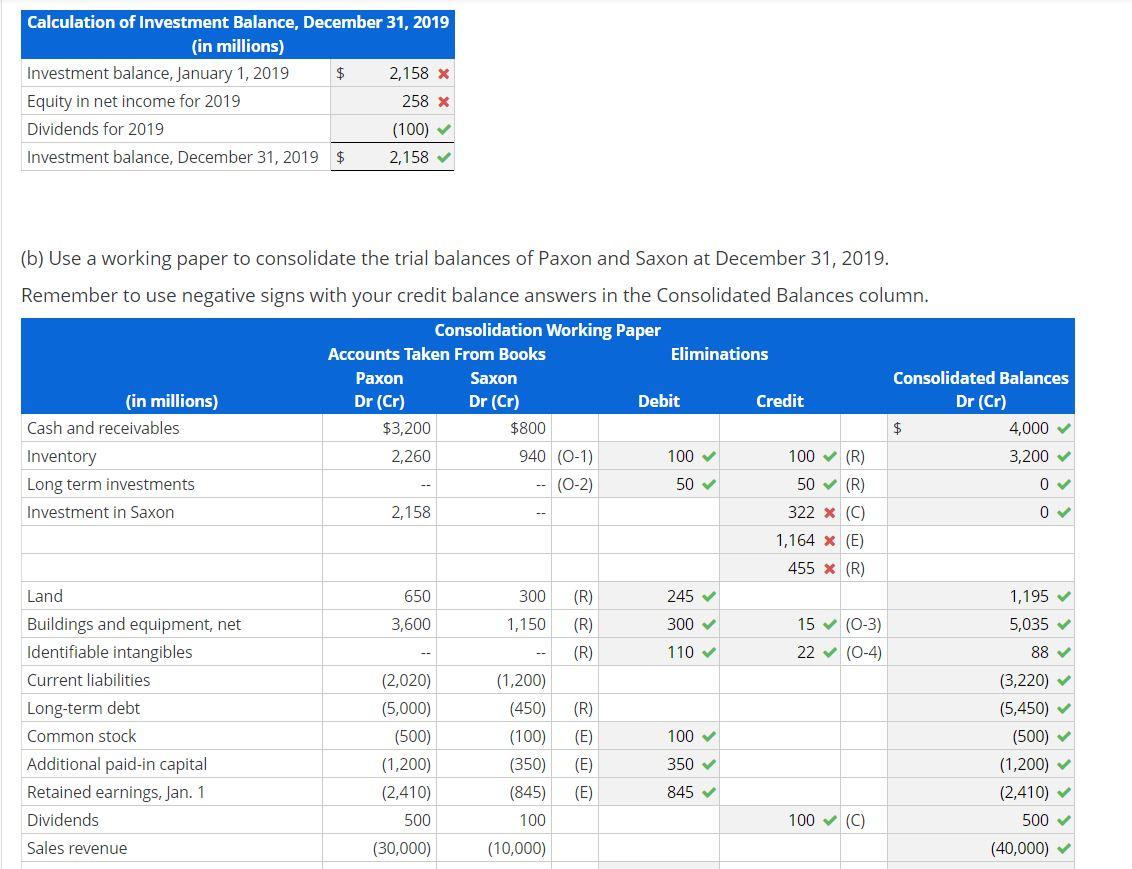Click the (O-3) reference in Buildings row
Viewport: 1132px width, 869px height.
click(863, 625)
